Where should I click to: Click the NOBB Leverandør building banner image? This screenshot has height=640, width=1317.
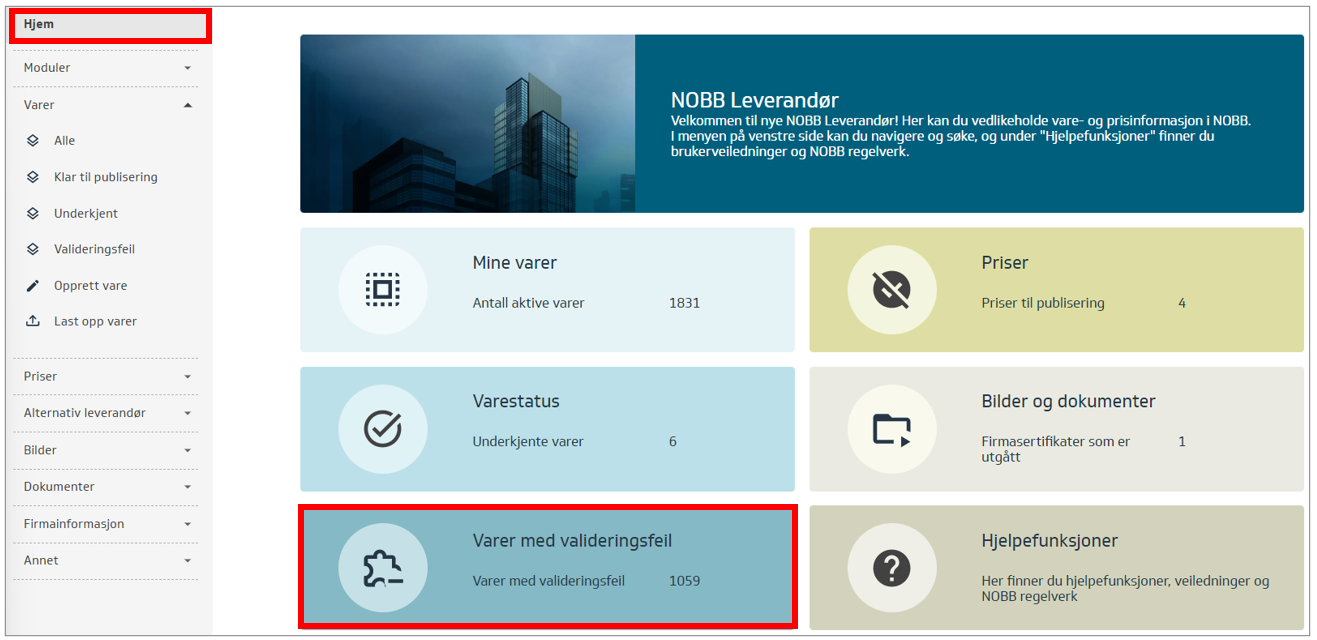467,124
